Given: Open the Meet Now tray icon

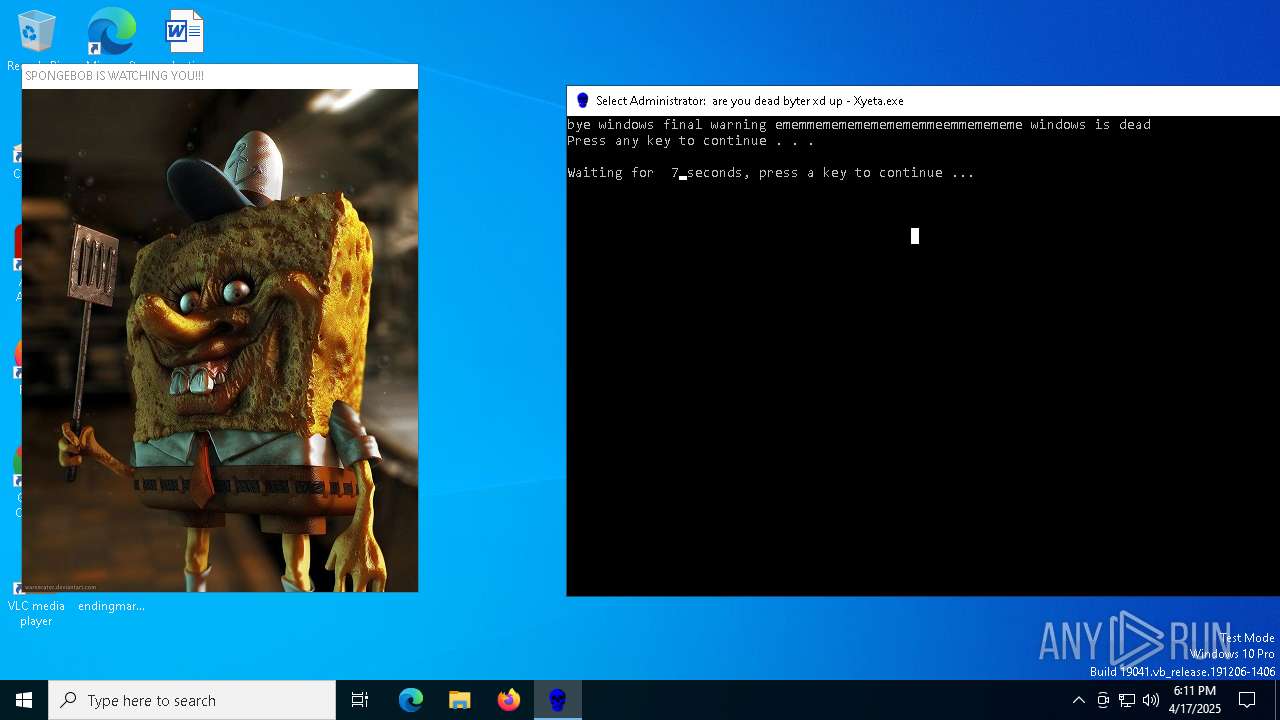Looking at the screenshot, I should pos(1103,700).
